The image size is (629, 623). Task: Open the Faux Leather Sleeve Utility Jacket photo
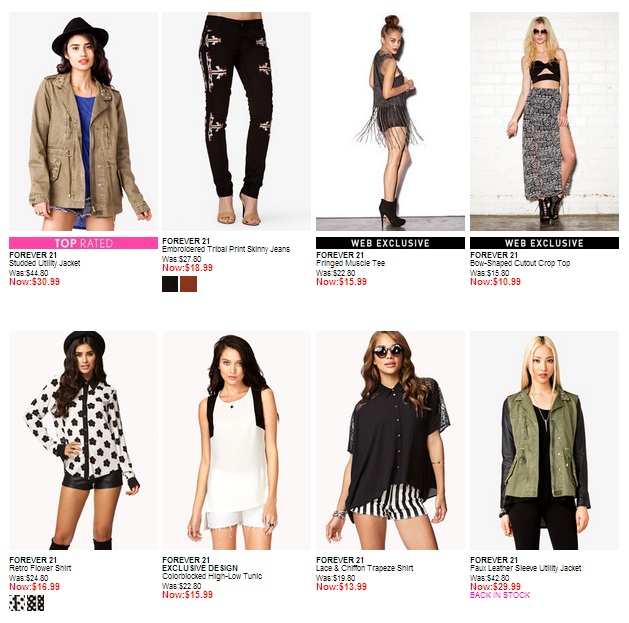pyautogui.click(x=544, y=440)
